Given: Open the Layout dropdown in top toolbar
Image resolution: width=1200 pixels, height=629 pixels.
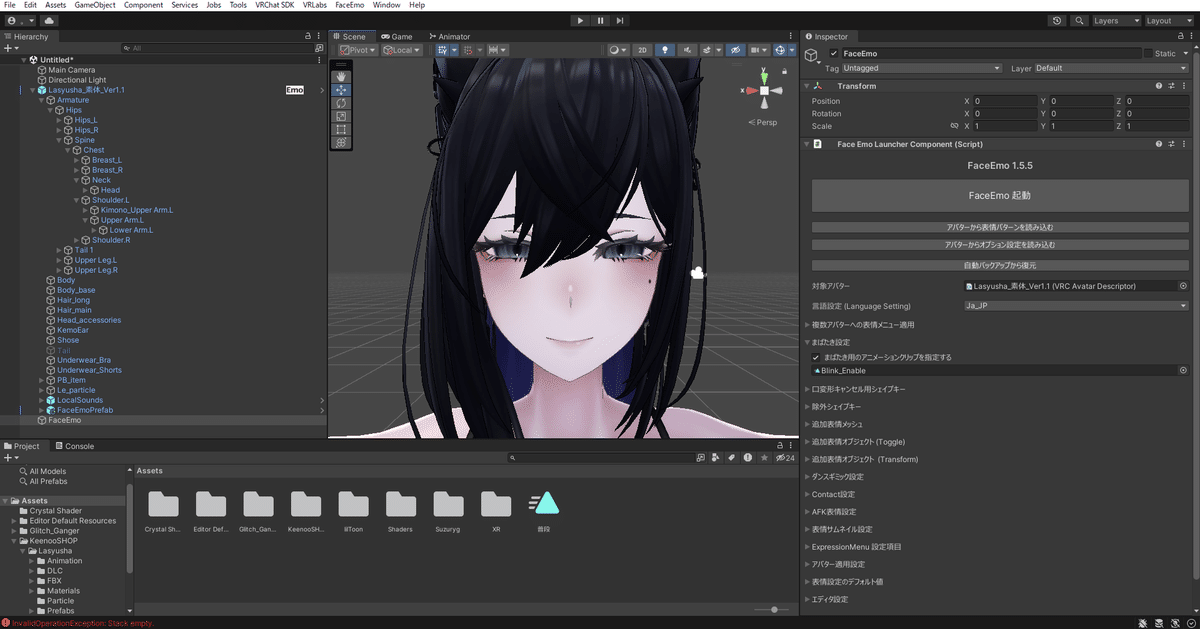Looking at the screenshot, I should [x=1169, y=20].
